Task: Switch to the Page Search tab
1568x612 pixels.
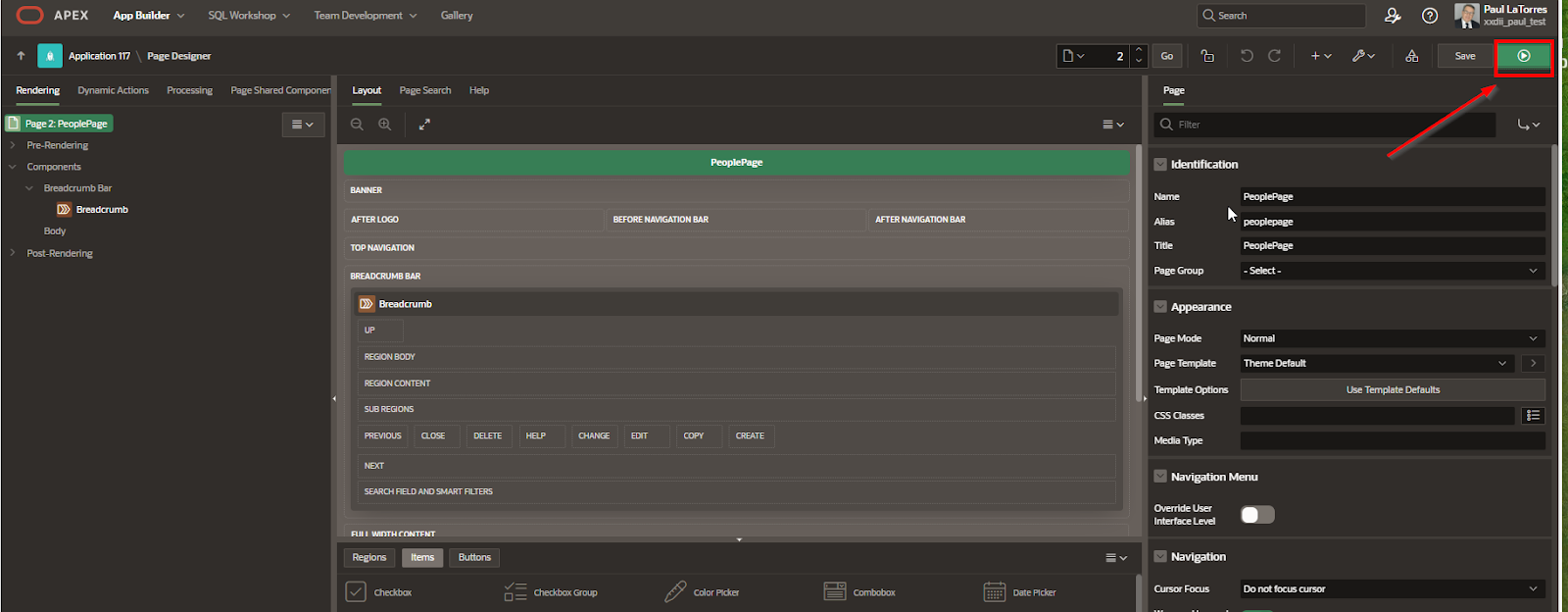Action: 425,90
